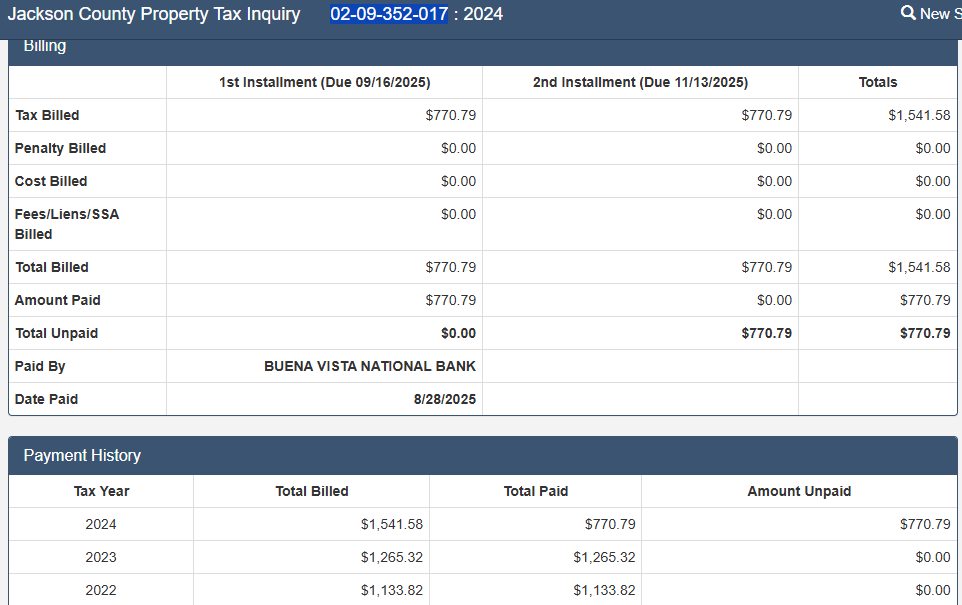Image resolution: width=962 pixels, height=605 pixels.
Task: Click the Fees/Liens/SSA Billed row label
Action: 66,223
